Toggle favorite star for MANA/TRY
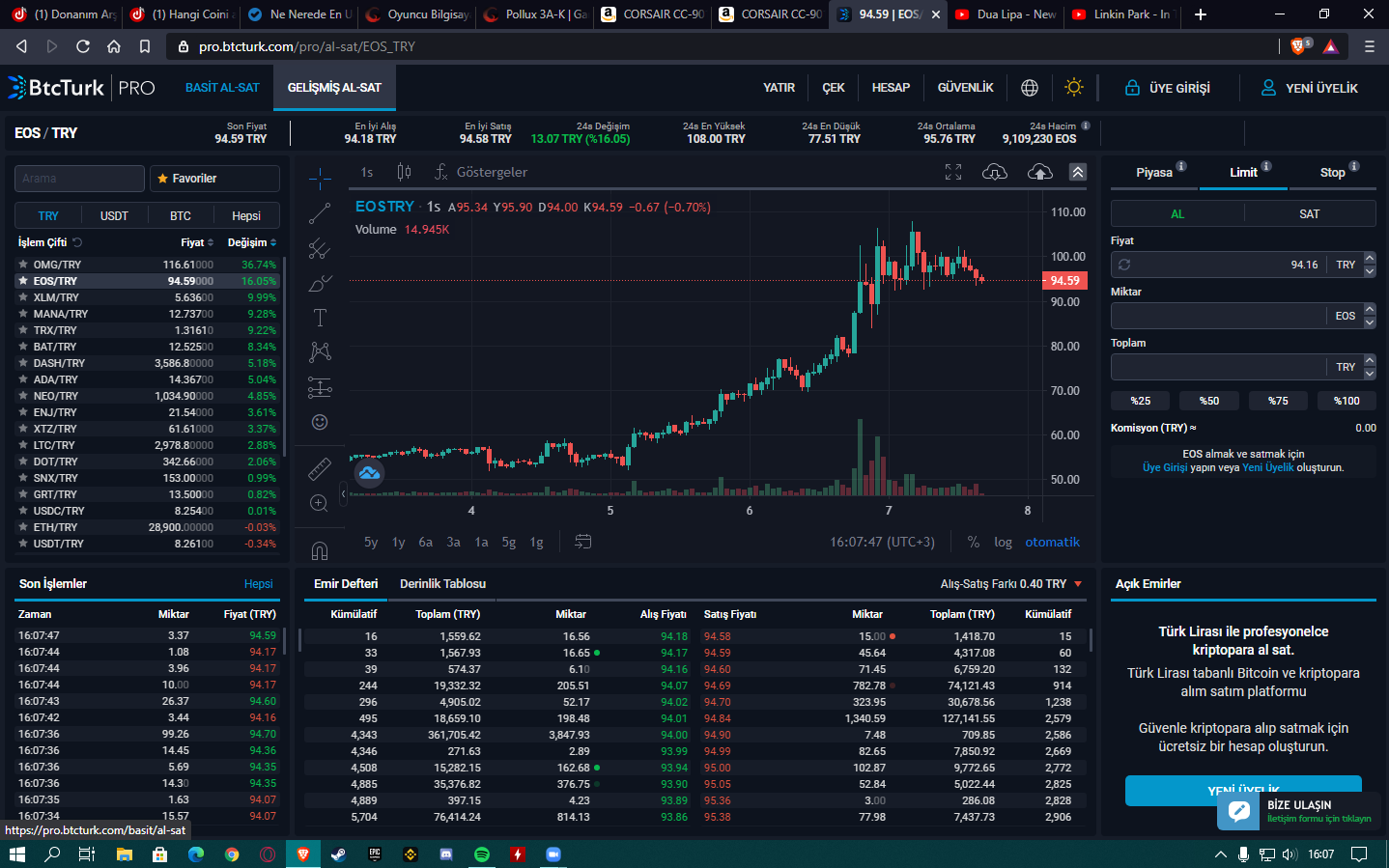 click(23, 314)
